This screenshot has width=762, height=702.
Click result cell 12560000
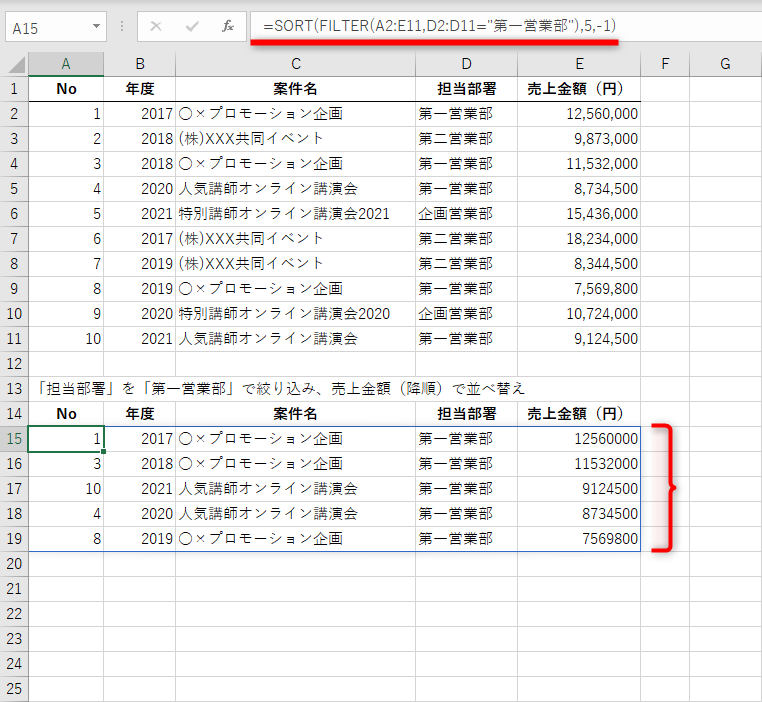click(x=579, y=439)
